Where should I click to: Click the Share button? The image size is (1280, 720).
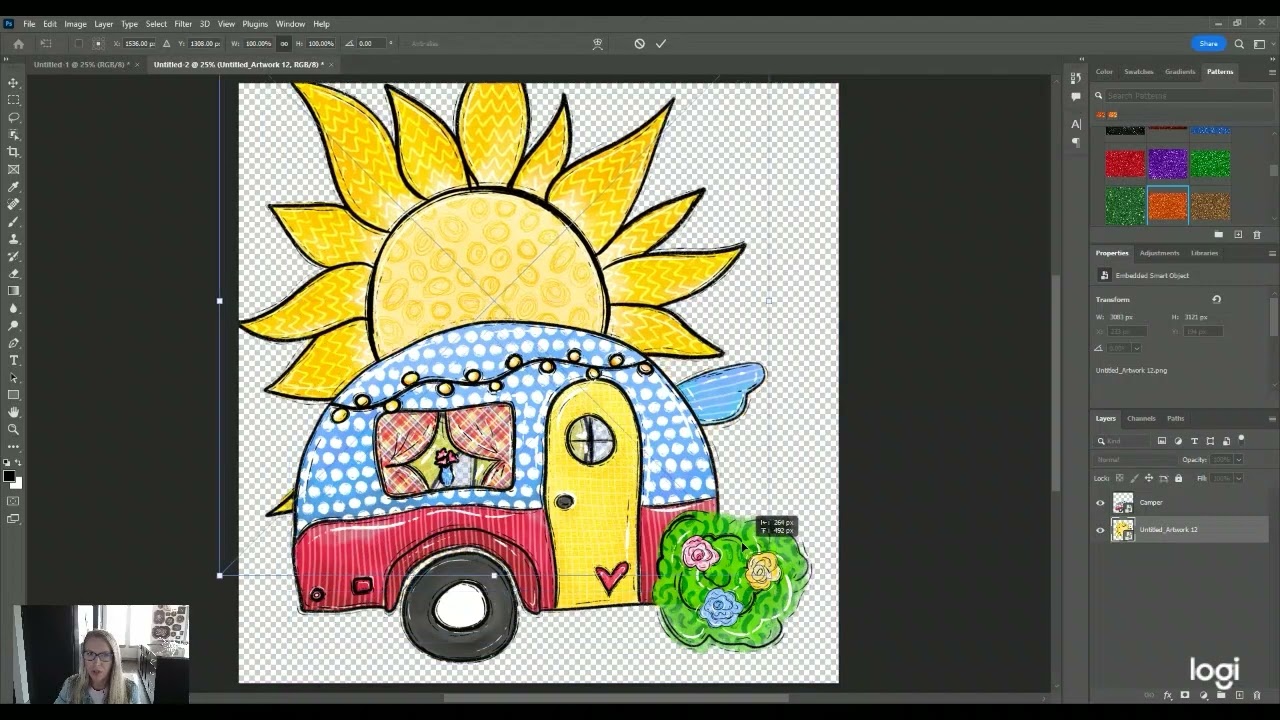(x=1209, y=44)
